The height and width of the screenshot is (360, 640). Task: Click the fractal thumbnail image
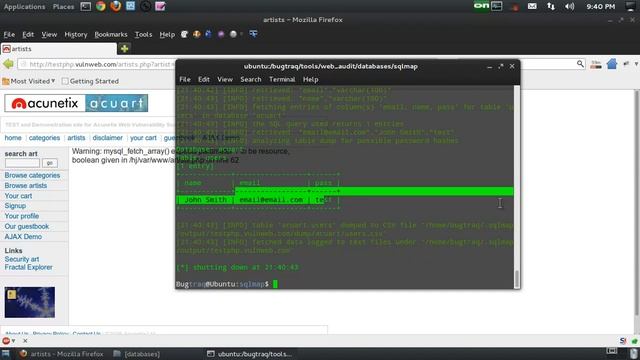coord(30,302)
